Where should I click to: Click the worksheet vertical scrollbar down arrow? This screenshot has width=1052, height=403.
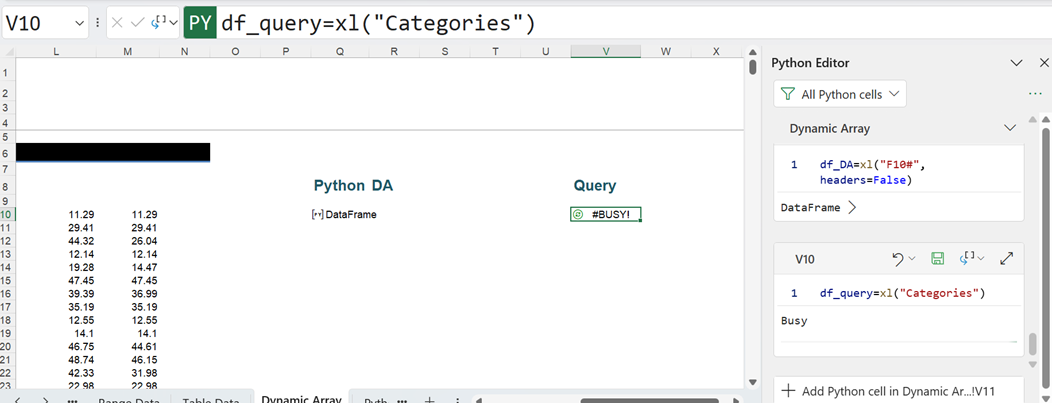click(x=753, y=382)
